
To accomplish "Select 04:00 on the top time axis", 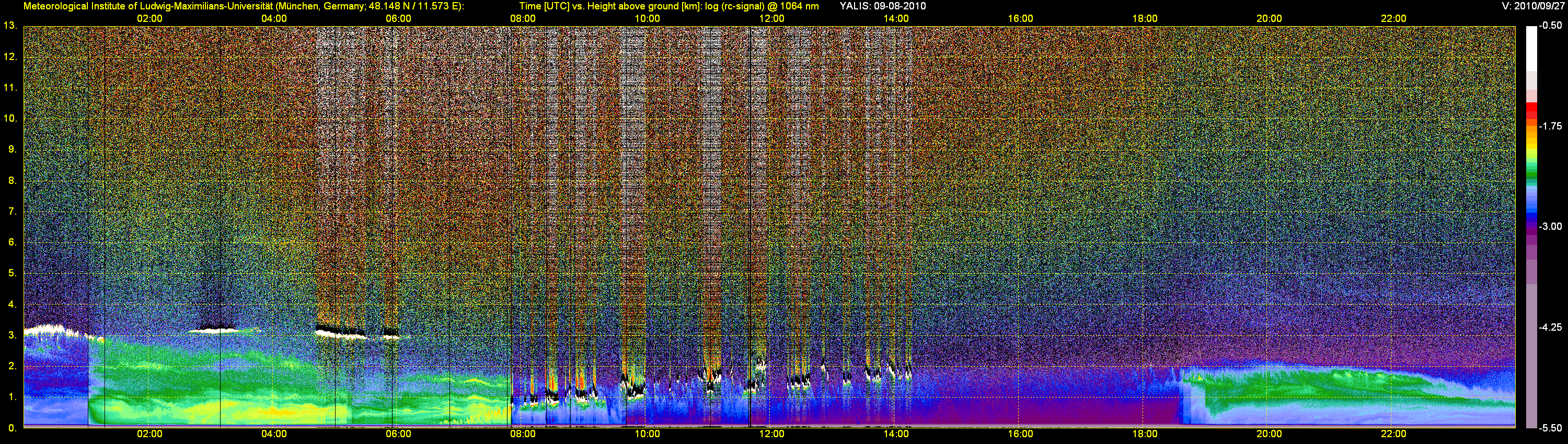I will pyautogui.click(x=274, y=19).
